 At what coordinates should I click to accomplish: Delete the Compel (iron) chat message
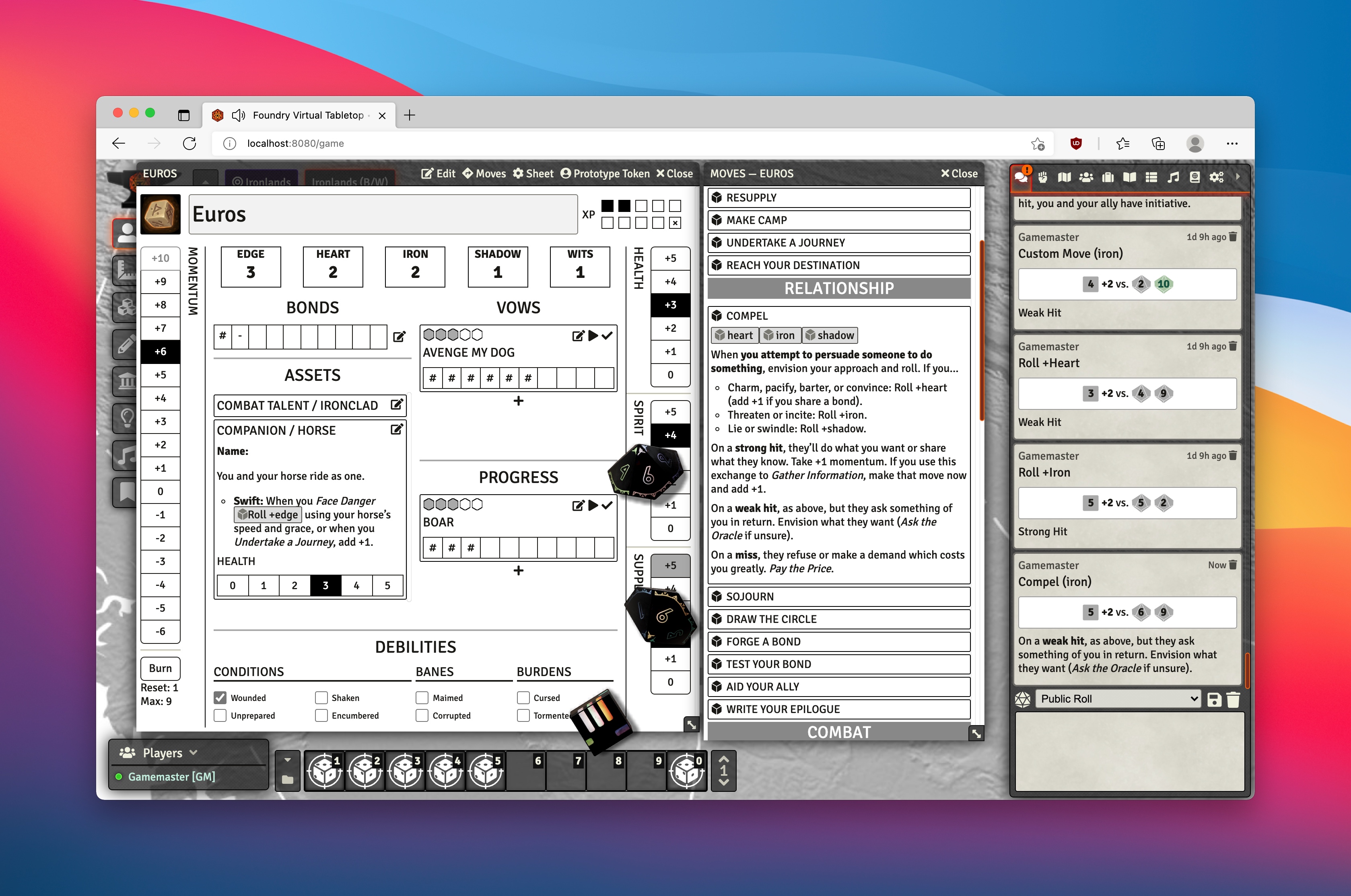1233,565
